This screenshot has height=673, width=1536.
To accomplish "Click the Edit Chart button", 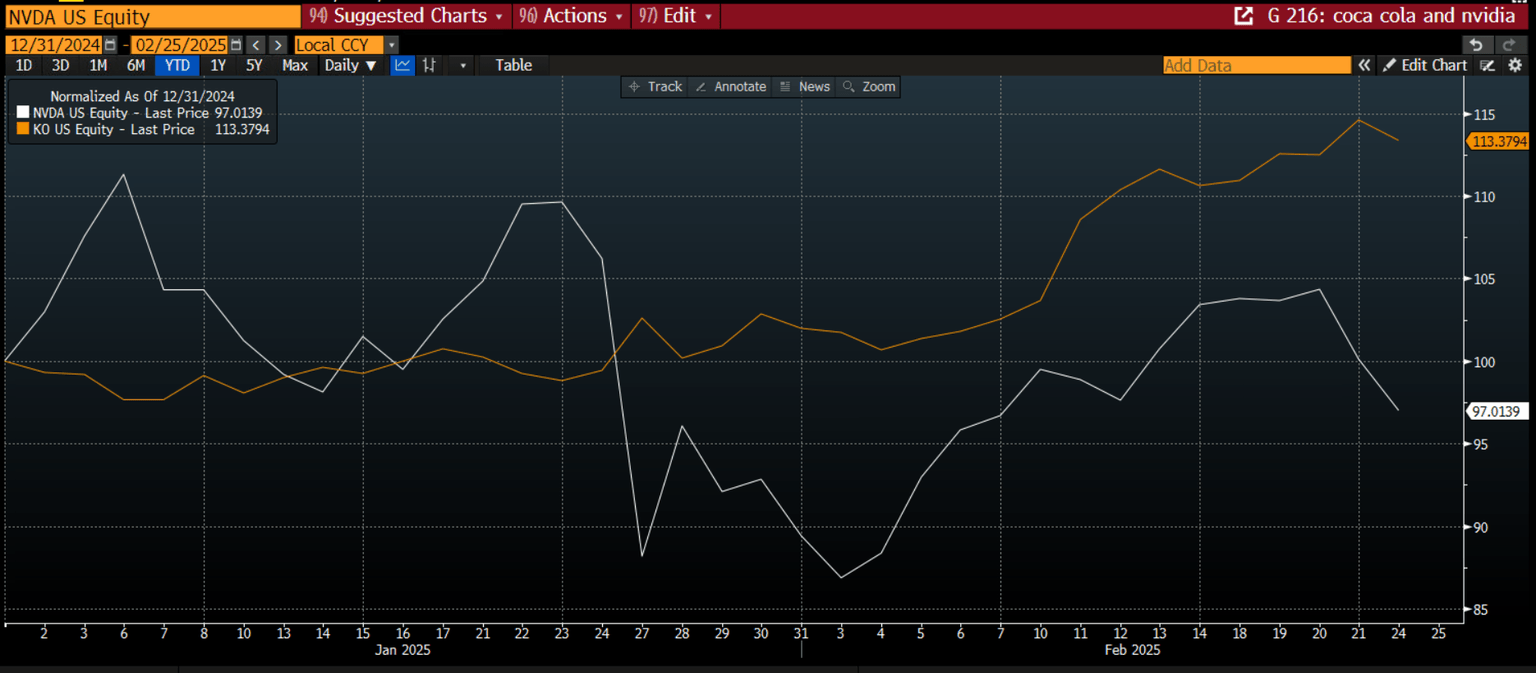I will (1425, 65).
